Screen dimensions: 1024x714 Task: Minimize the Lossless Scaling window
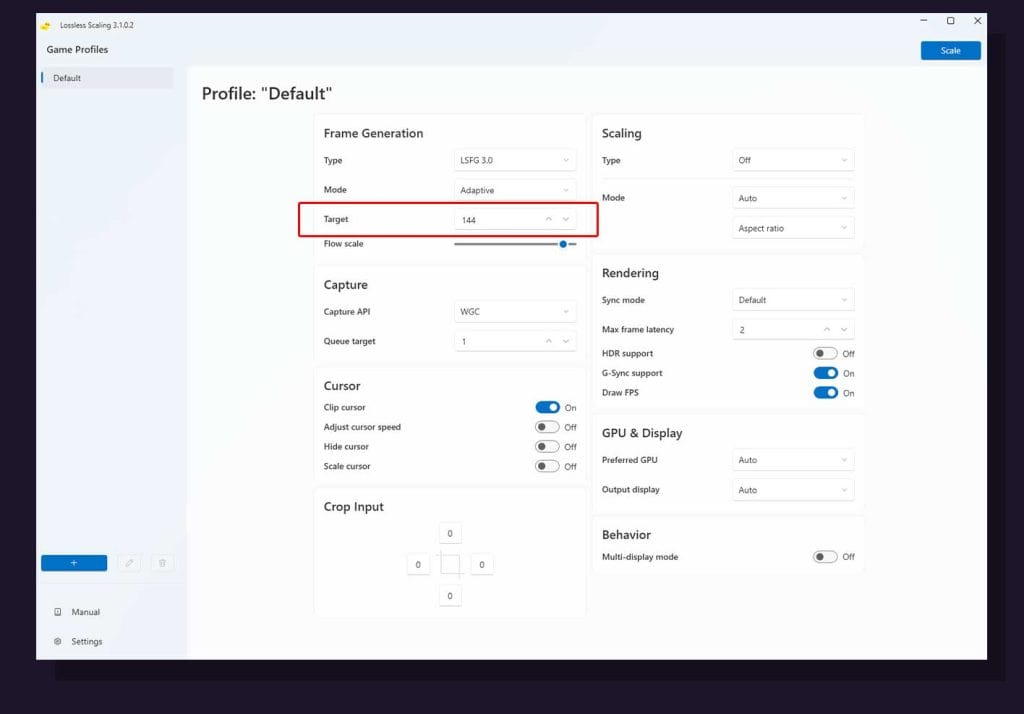coord(923,21)
